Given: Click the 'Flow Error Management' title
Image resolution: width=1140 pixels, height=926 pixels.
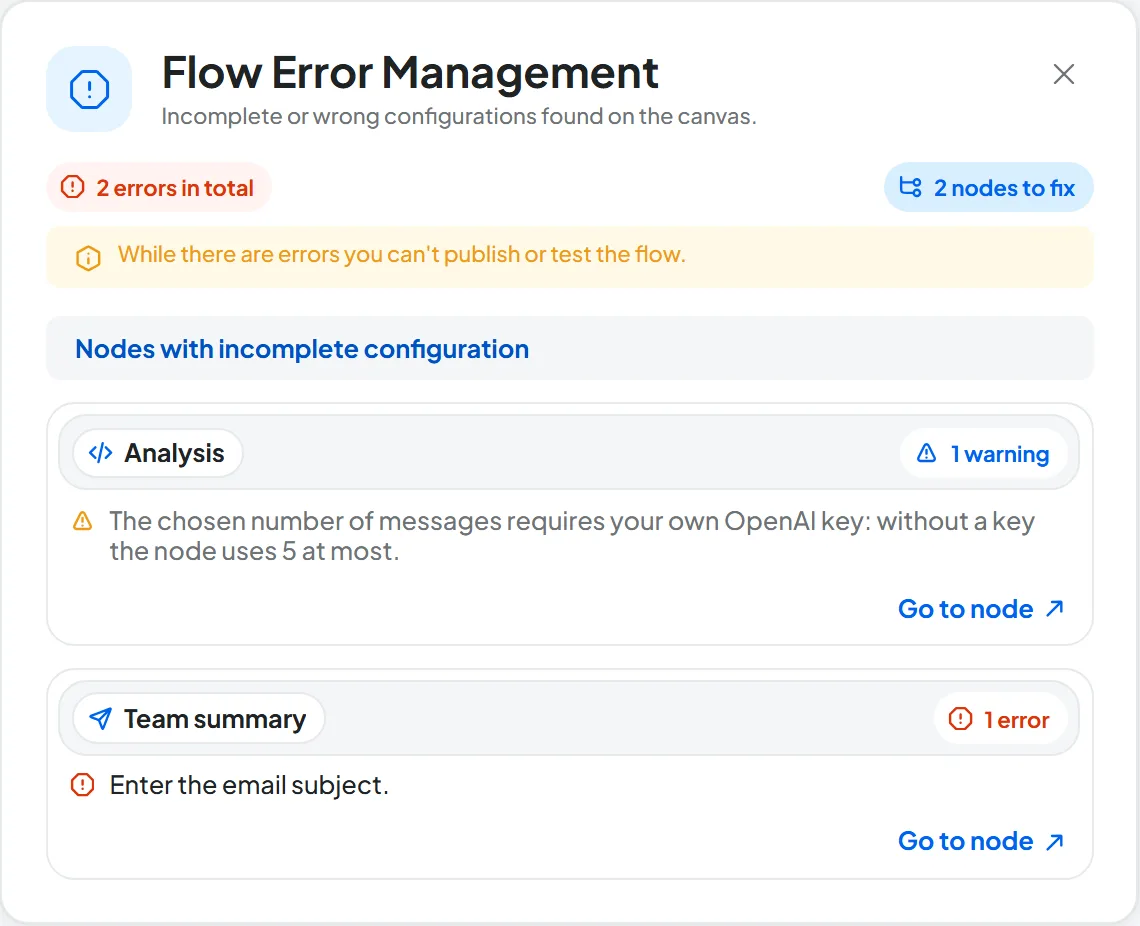Looking at the screenshot, I should (x=410, y=72).
